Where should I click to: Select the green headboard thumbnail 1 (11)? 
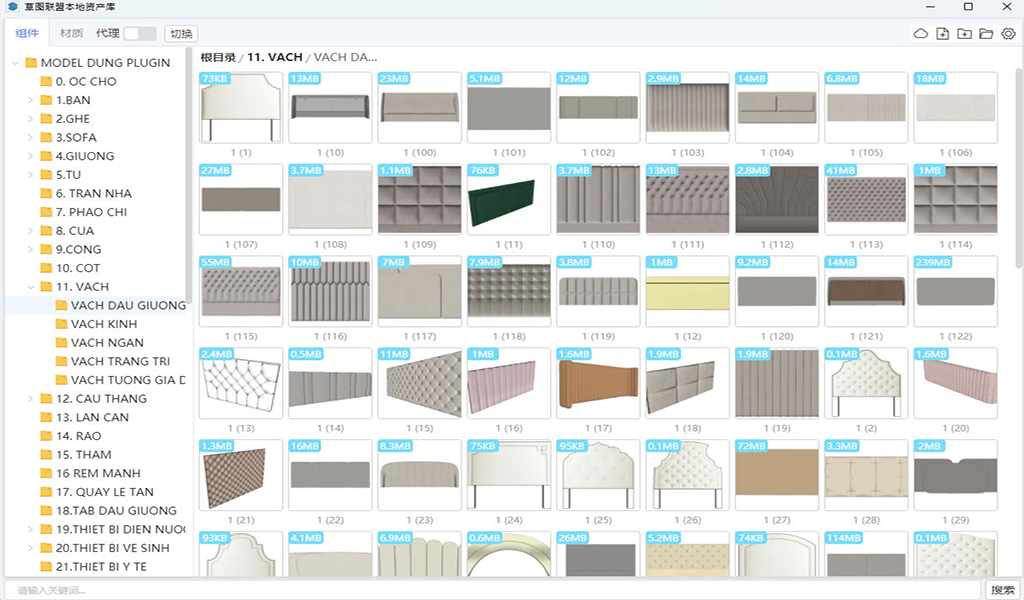tap(509, 199)
